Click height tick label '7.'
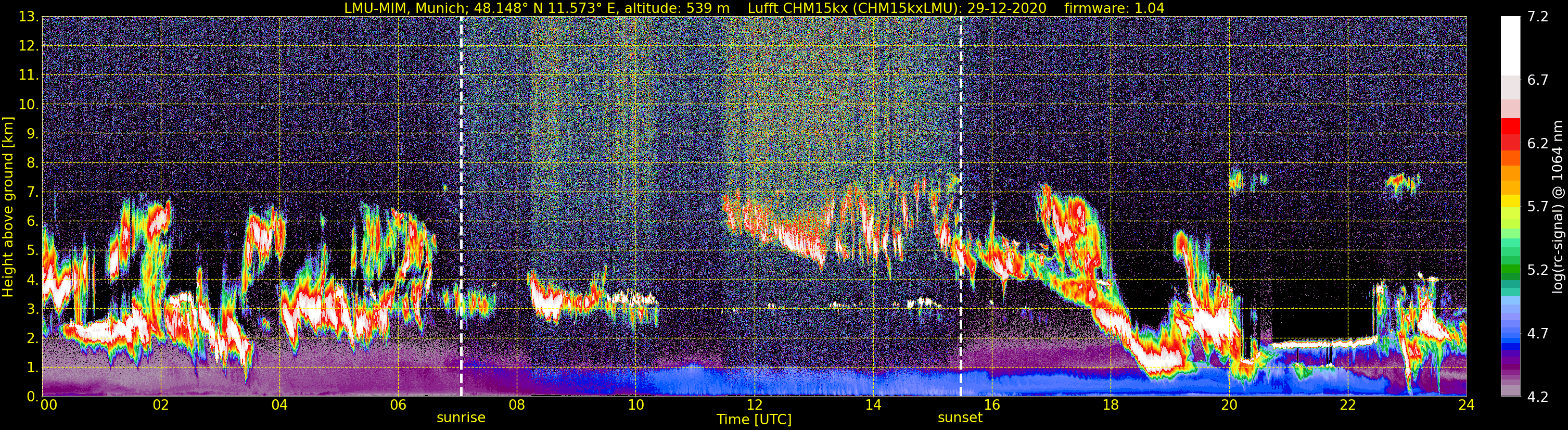The height and width of the screenshot is (430, 1568). (32, 193)
